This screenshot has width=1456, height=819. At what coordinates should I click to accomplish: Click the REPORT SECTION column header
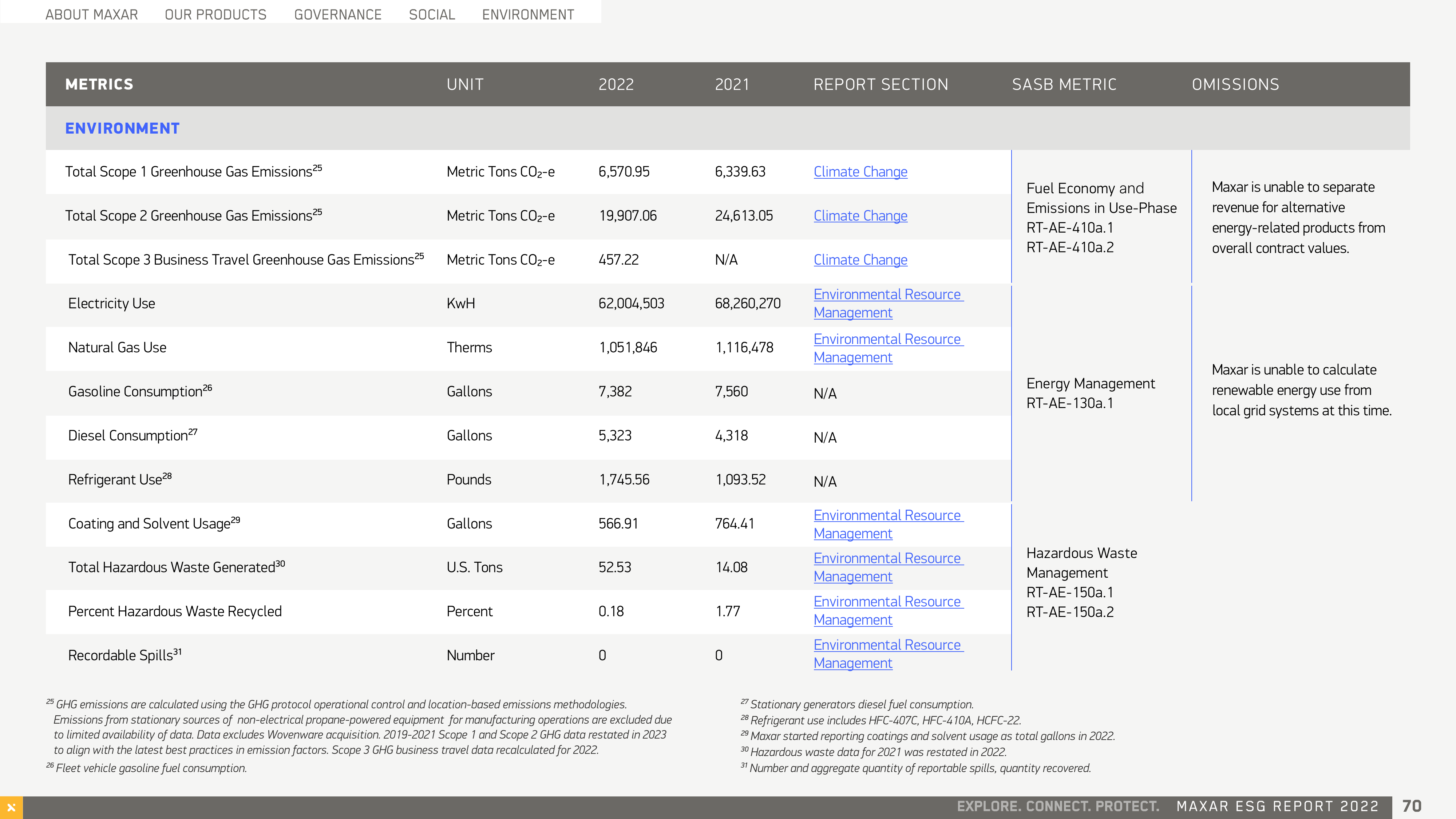(881, 85)
